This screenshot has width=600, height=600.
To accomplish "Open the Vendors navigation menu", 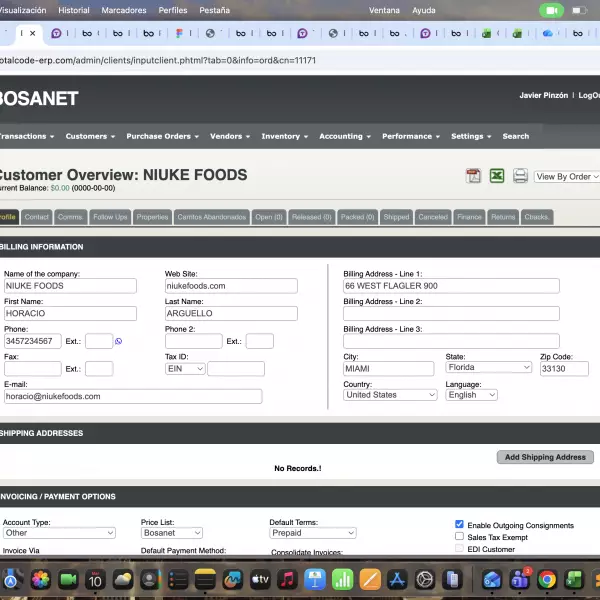I will 230,137.
